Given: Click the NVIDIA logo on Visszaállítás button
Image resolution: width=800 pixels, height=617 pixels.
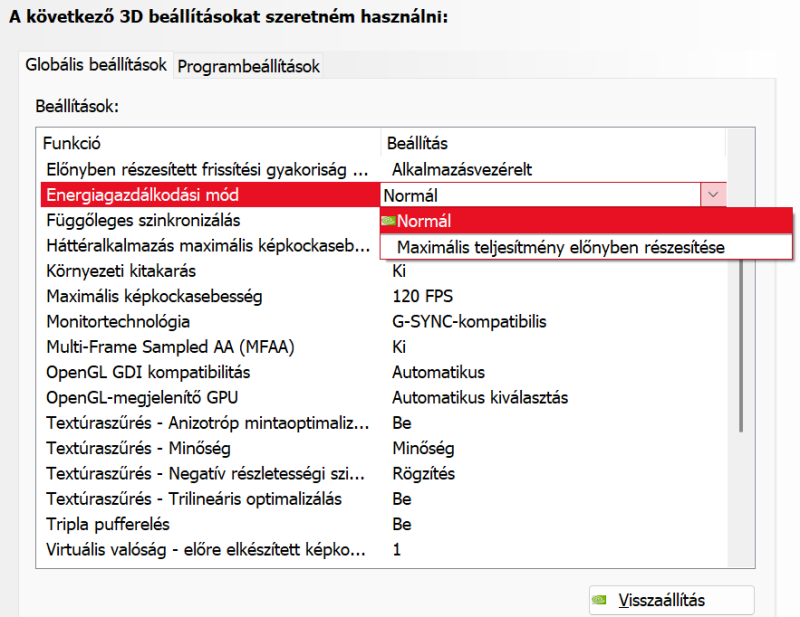Looking at the screenshot, I should [599, 600].
